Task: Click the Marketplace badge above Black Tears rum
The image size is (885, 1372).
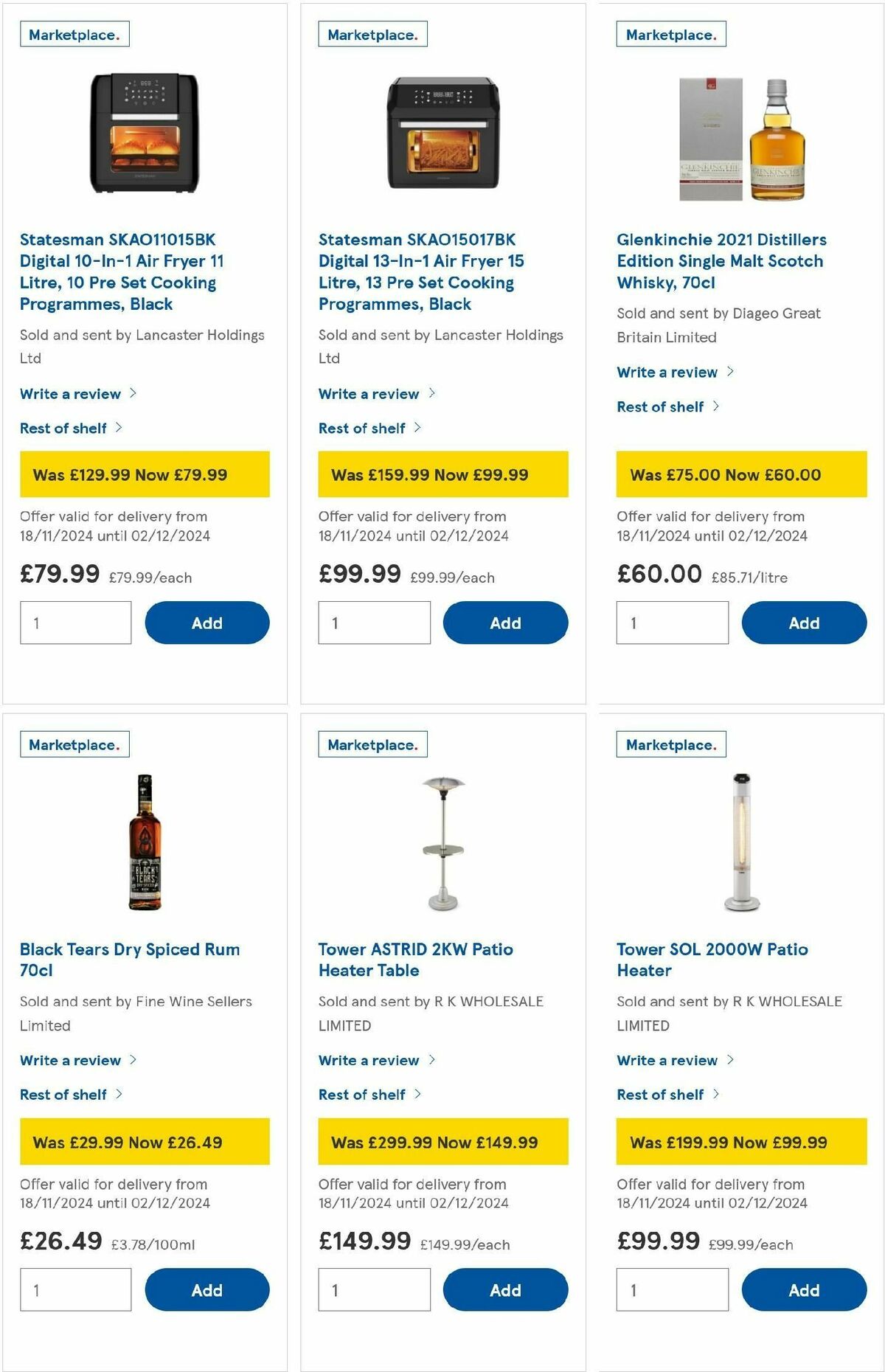Action: tap(74, 744)
